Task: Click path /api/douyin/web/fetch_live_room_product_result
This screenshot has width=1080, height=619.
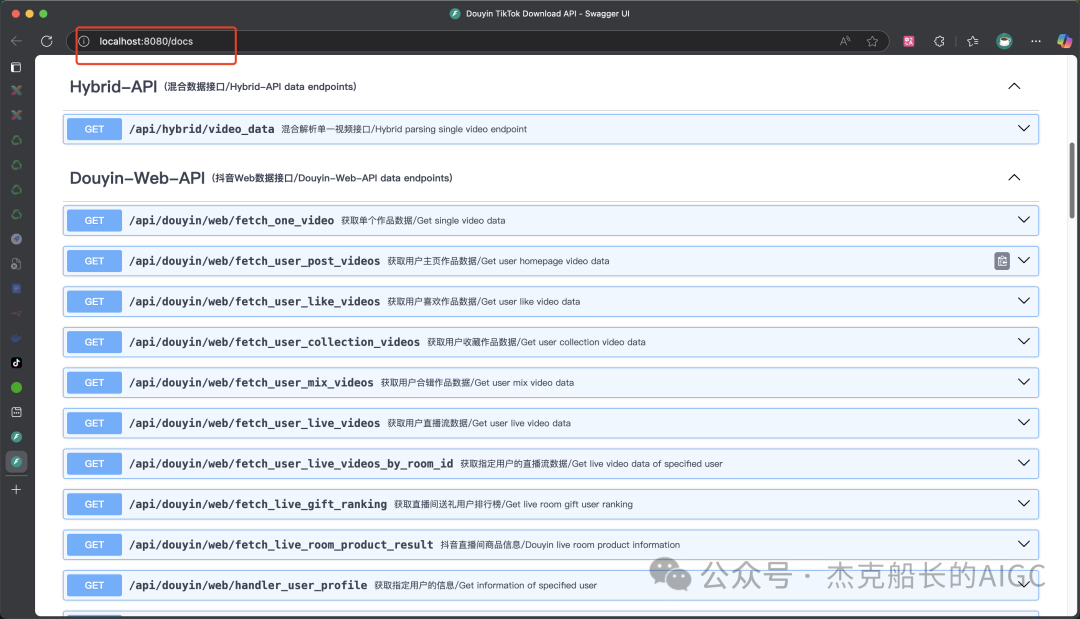Action: [x=281, y=545]
